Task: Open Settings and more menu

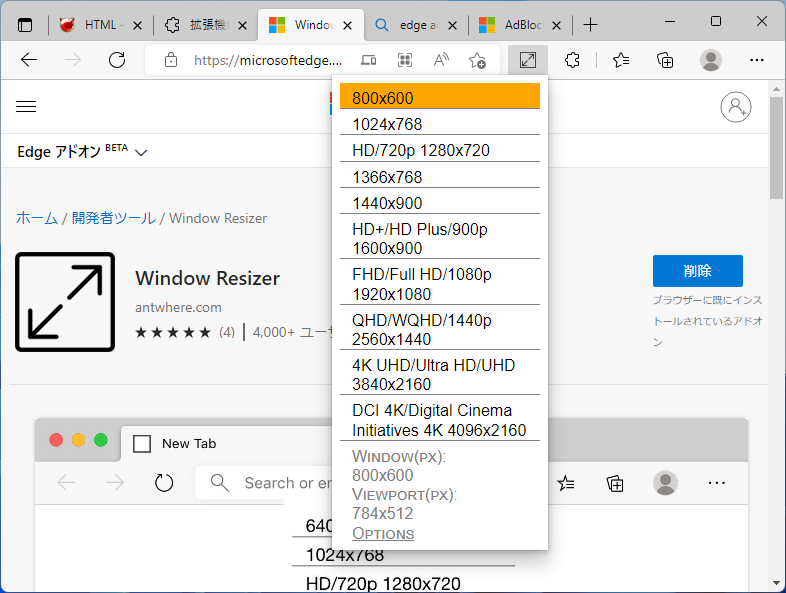Action: (x=756, y=60)
